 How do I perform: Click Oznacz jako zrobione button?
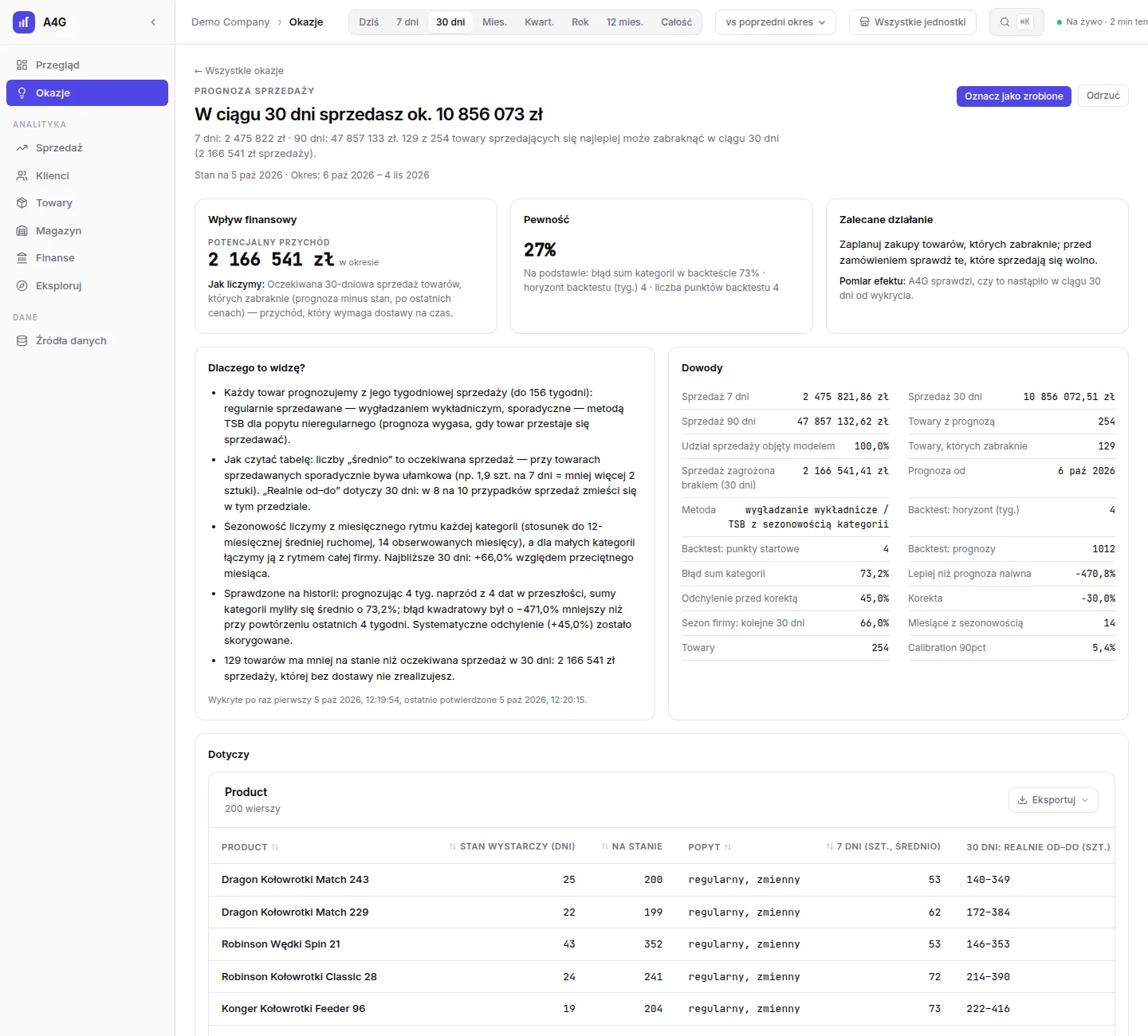pos(1014,96)
